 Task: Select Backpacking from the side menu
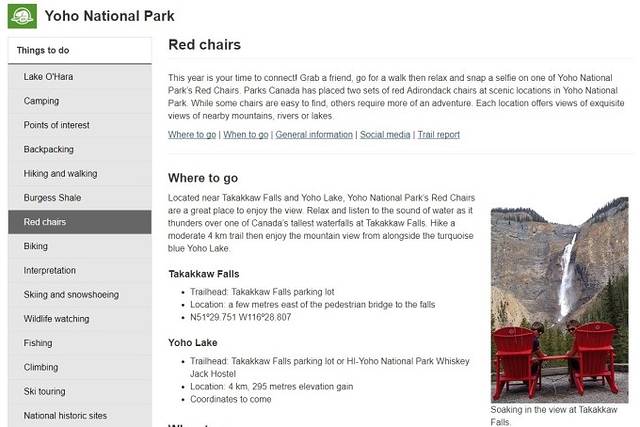pyautogui.click(x=48, y=149)
